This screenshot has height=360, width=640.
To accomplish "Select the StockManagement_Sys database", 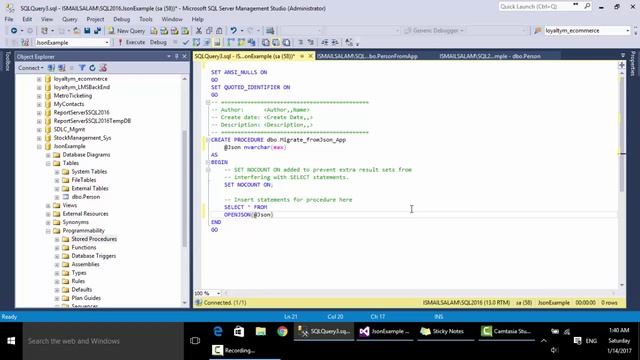I will (82, 138).
